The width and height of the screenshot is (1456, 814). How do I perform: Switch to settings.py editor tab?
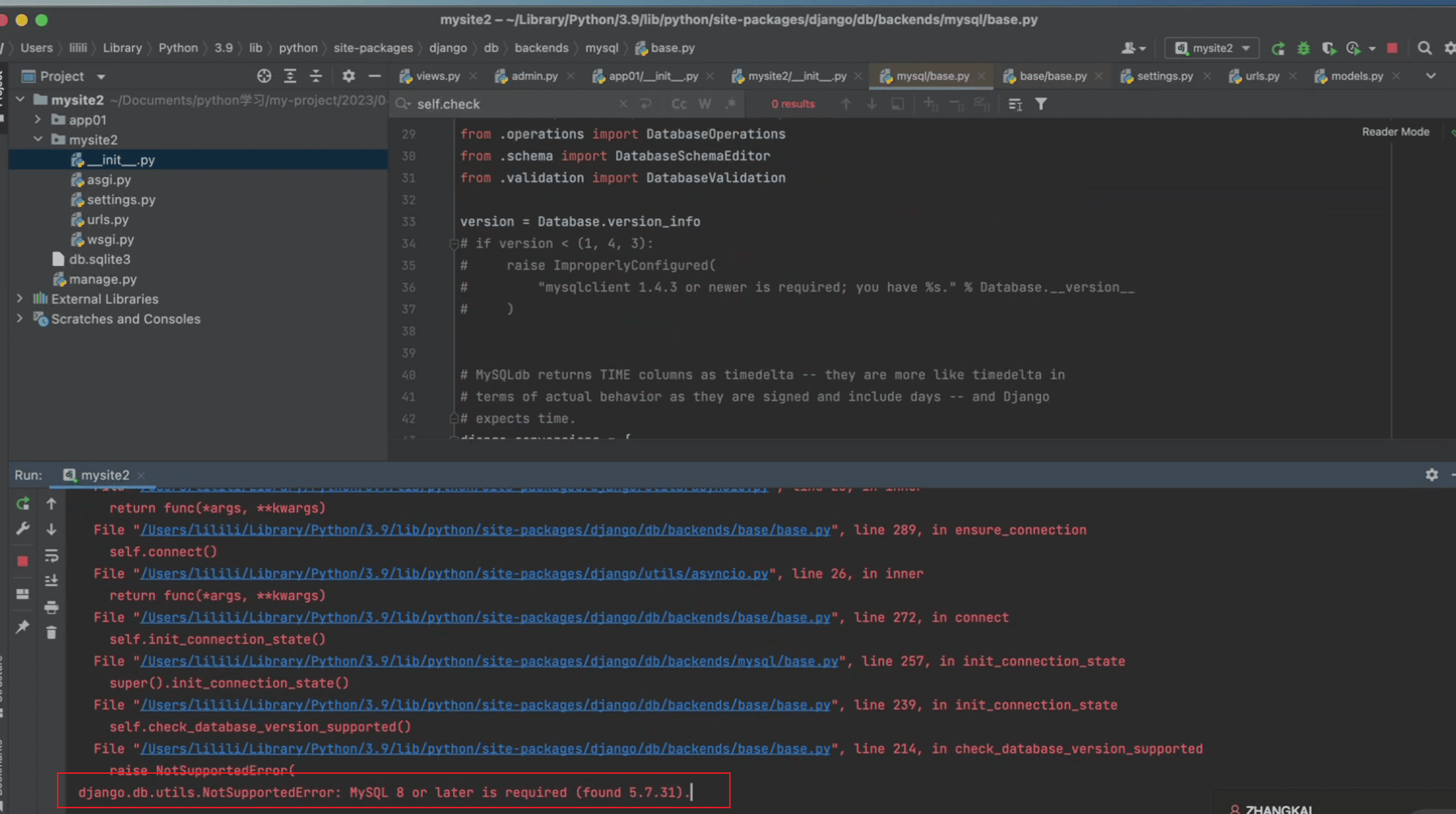tap(1164, 76)
